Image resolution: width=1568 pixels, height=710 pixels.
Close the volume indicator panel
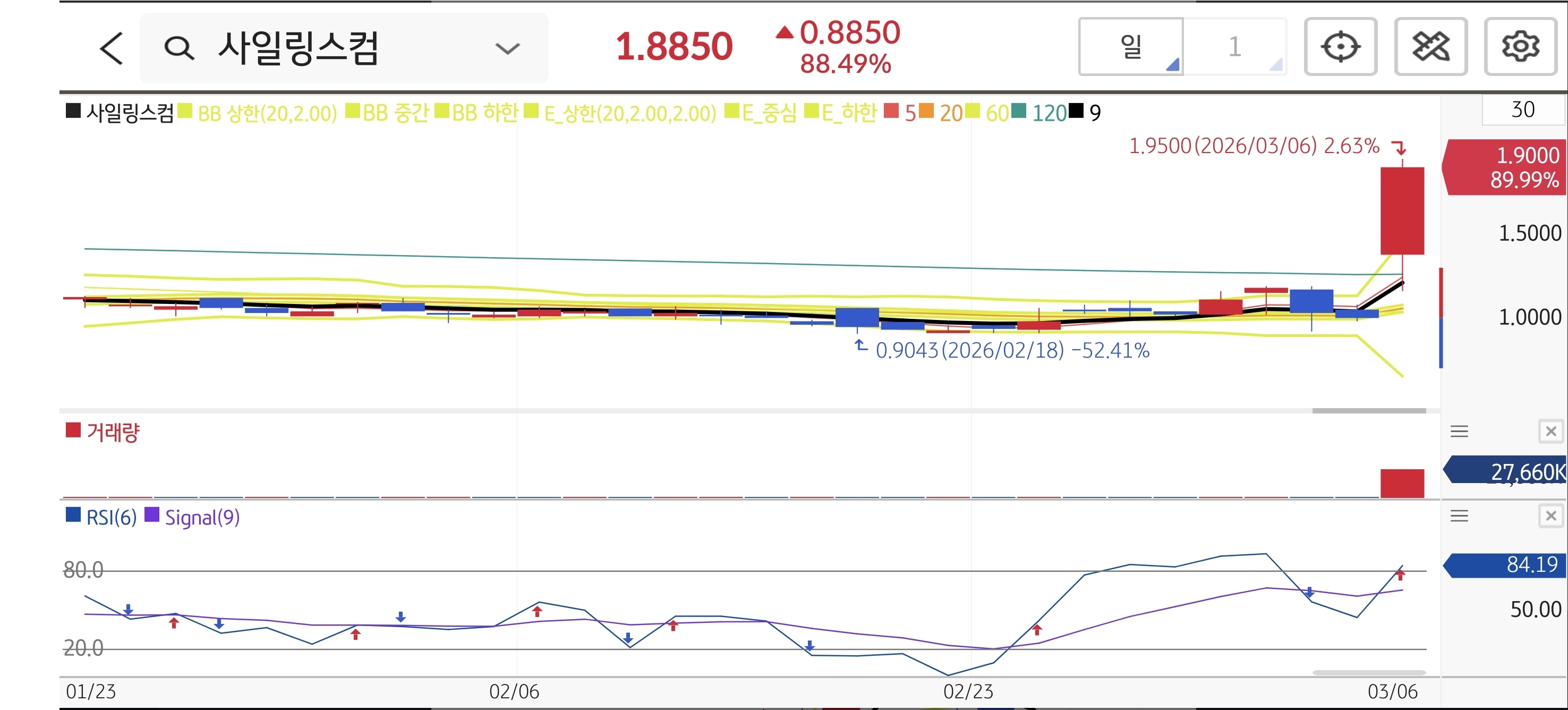[1550, 432]
